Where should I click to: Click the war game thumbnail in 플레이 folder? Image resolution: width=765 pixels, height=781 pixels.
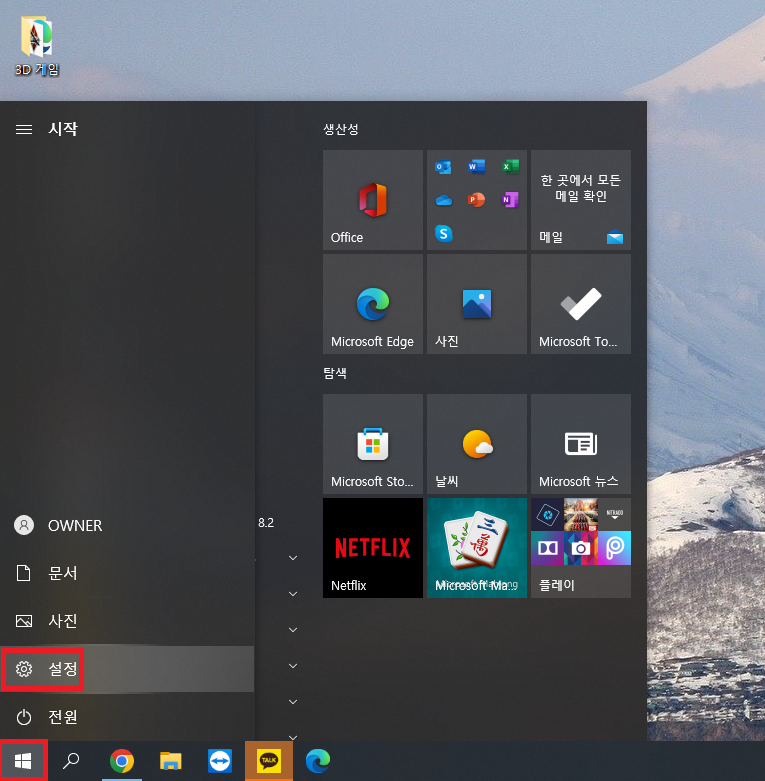coord(581,515)
